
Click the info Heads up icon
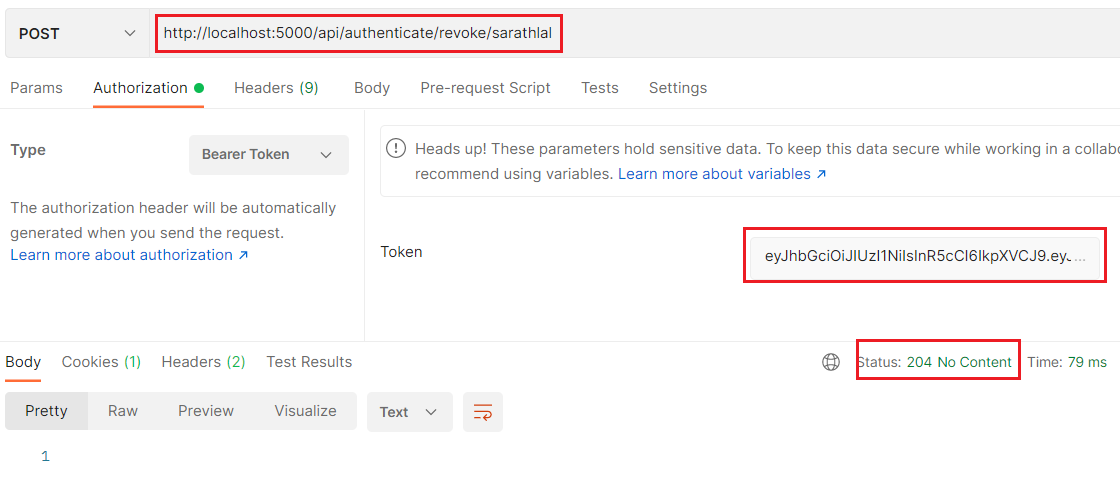click(397, 149)
